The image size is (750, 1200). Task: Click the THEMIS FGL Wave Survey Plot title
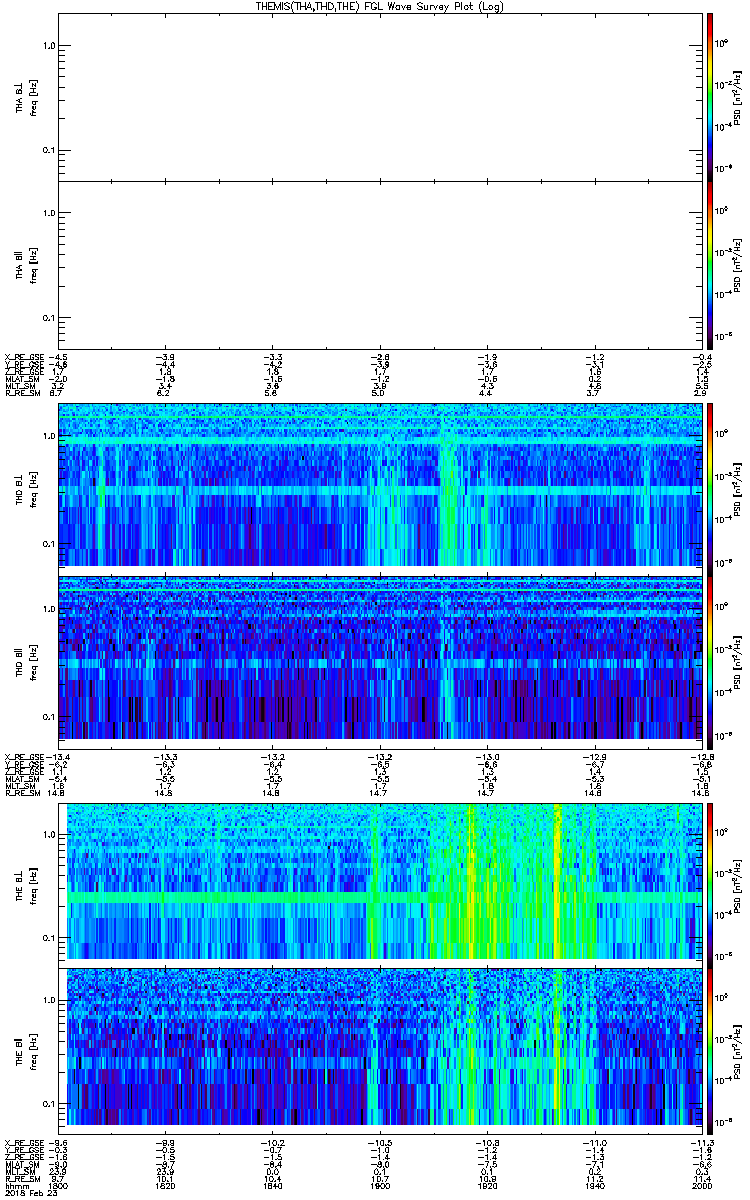(381, 6)
